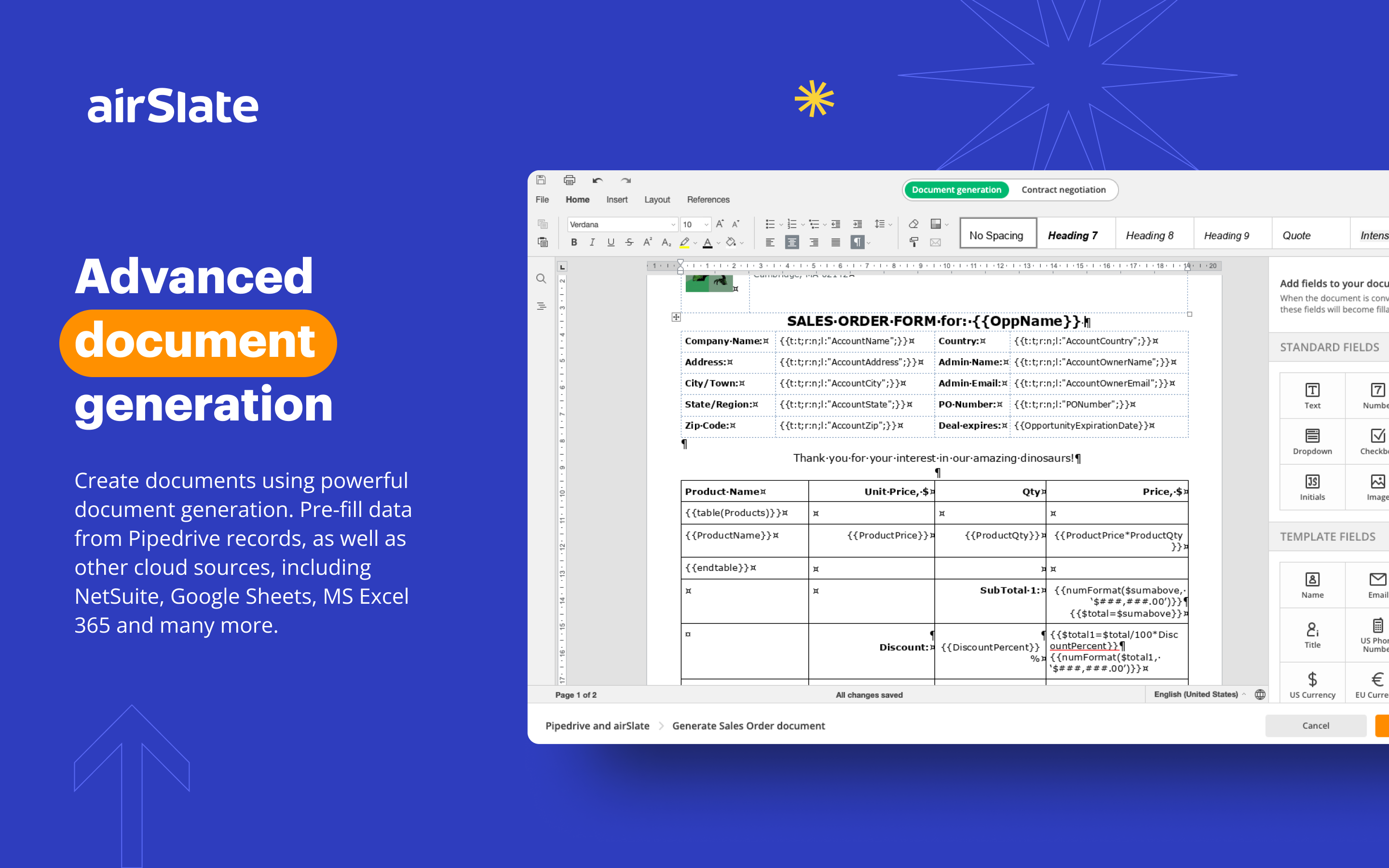Image resolution: width=1389 pixels, height=868 pixels.
Task: Expand highlight color palette arrow
Action: coord(695,243)
